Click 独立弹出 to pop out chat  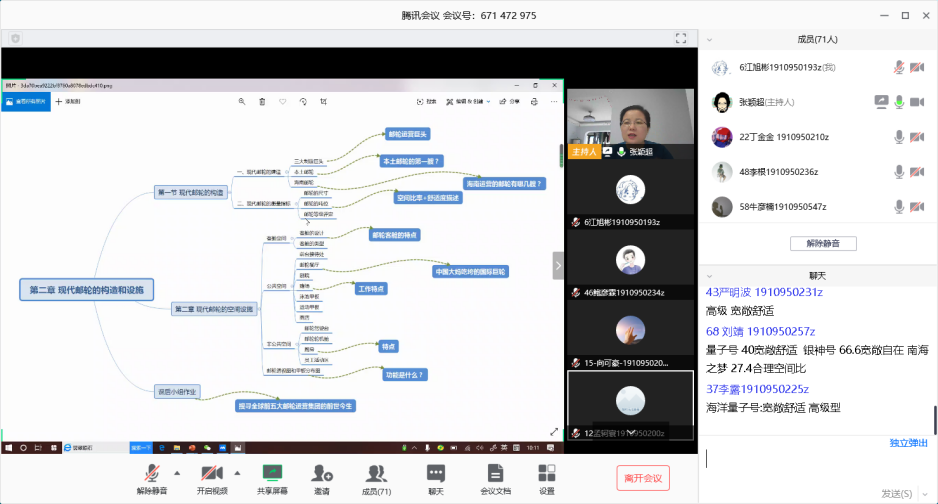(x=908, y=443)
